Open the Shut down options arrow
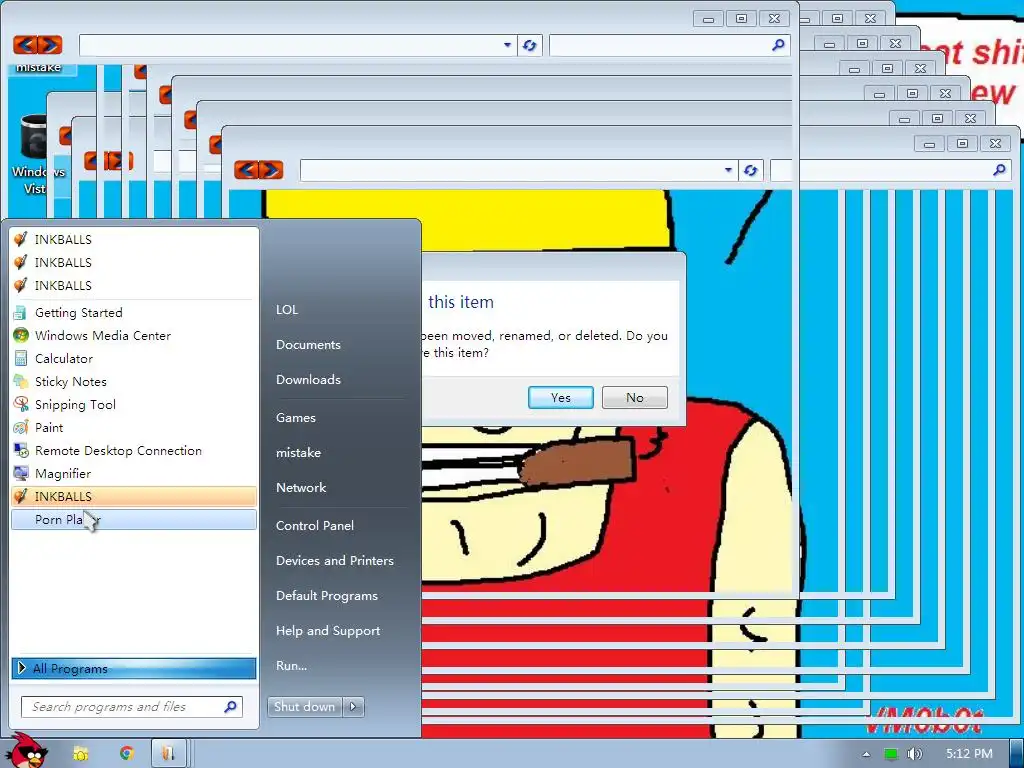 pos(353,707)
